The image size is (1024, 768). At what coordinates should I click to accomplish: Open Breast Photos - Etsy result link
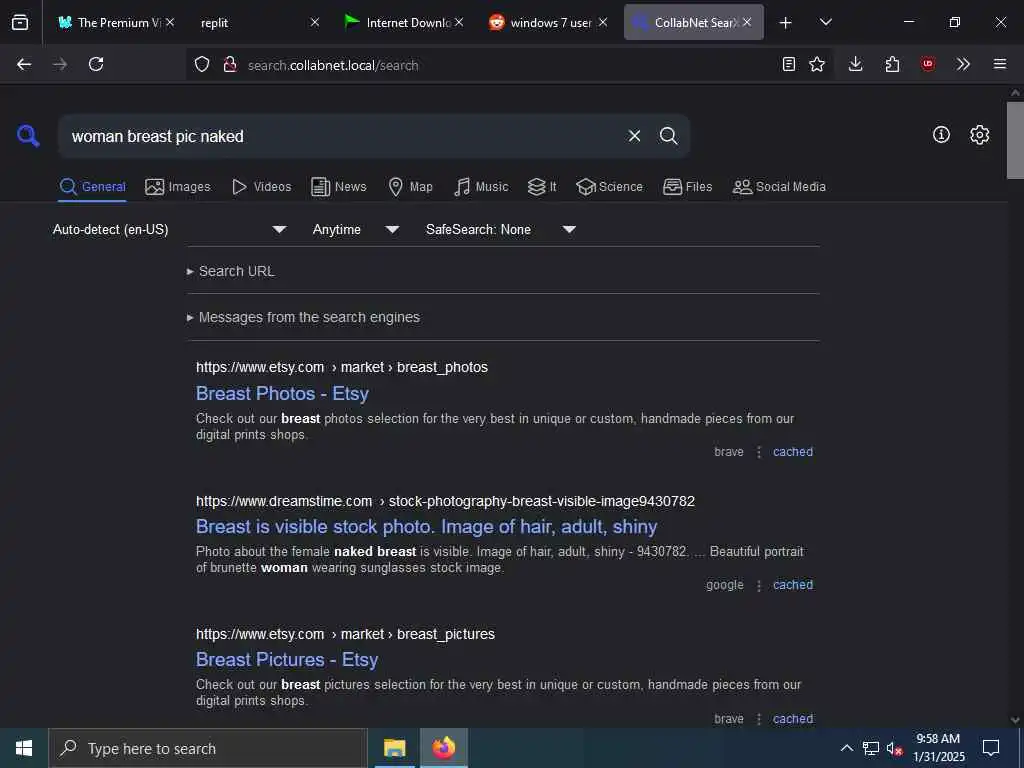(282, 394)
